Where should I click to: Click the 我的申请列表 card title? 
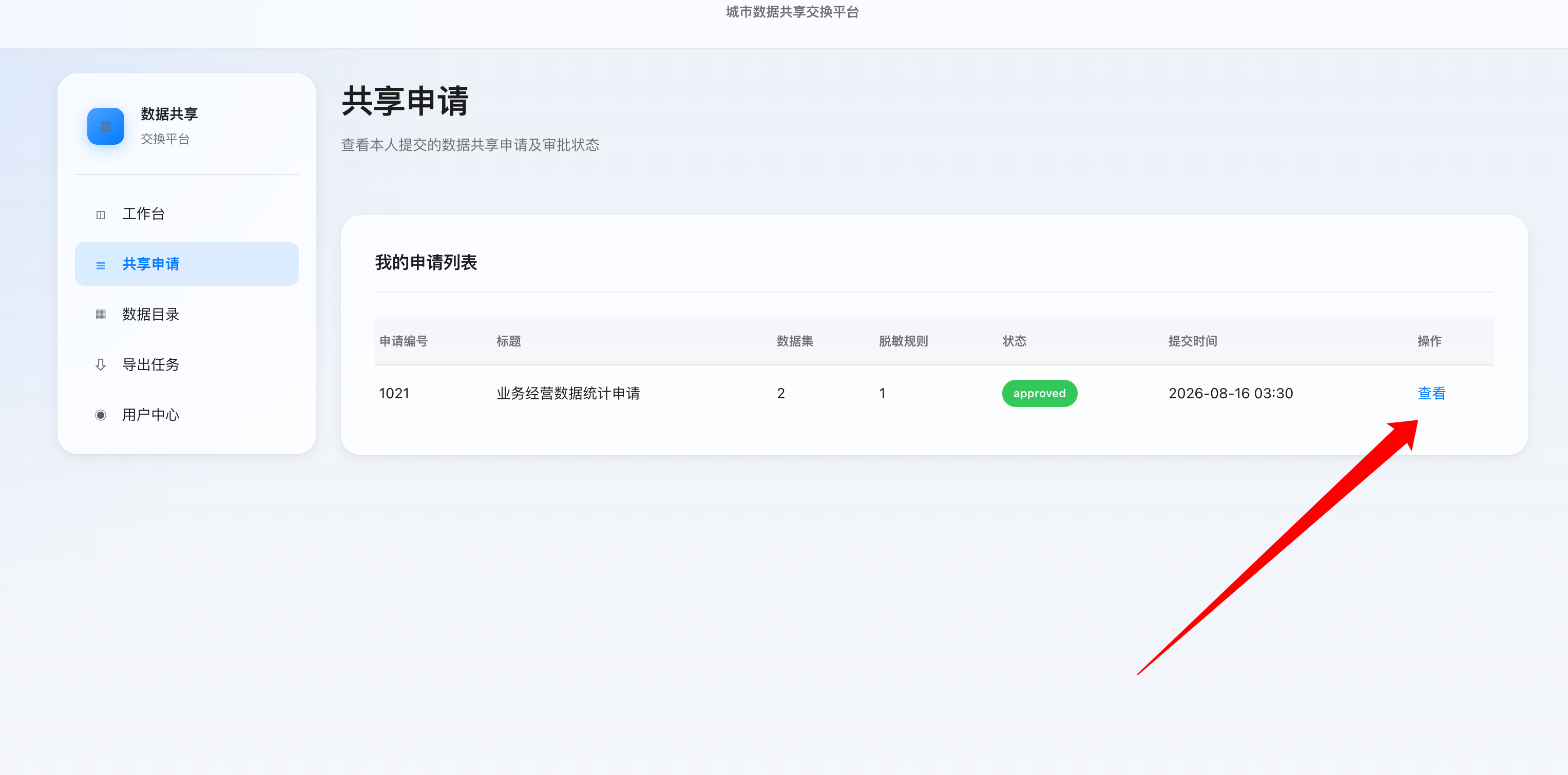426,262
